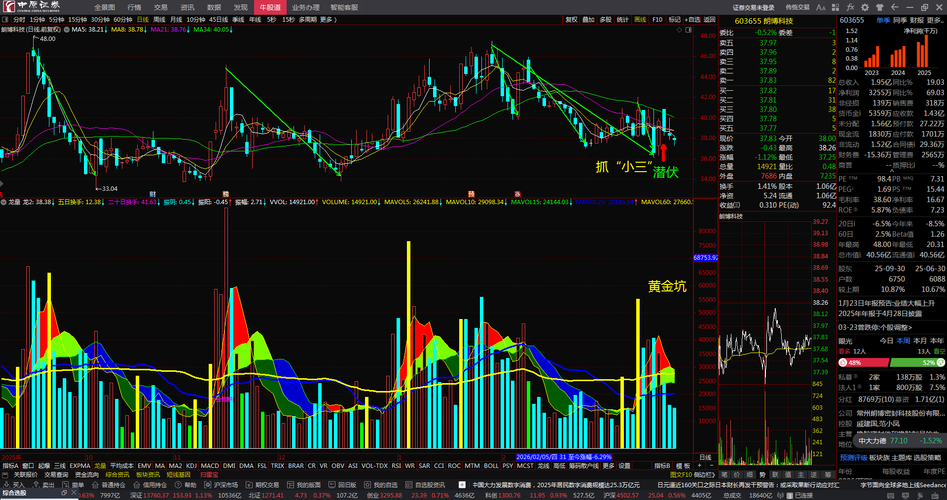
Task: Toggle 同季 same-quarter view
Action: pos(900,20)
